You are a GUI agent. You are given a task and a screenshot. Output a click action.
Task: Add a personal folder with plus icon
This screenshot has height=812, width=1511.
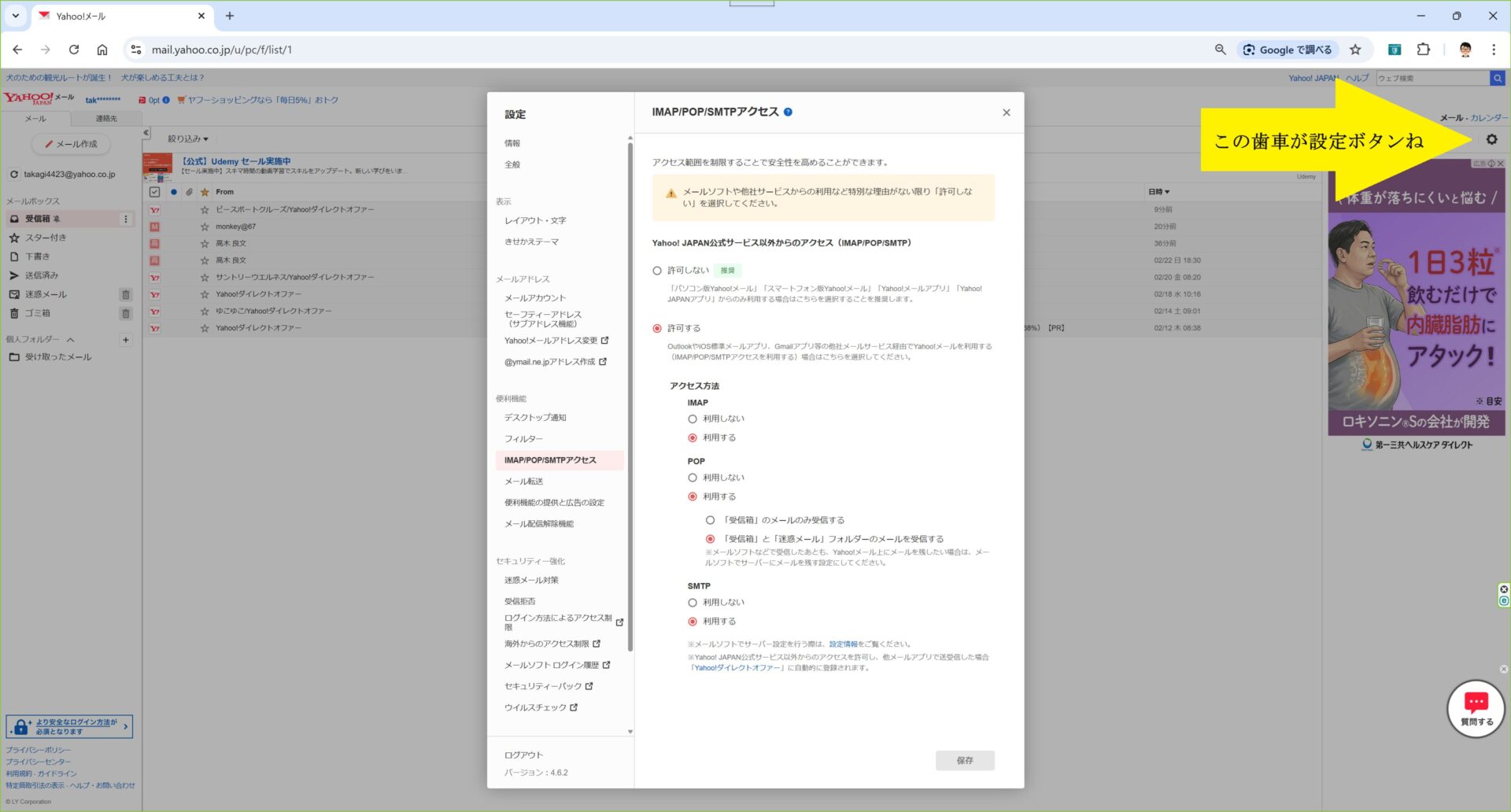[x=125, y=340]
